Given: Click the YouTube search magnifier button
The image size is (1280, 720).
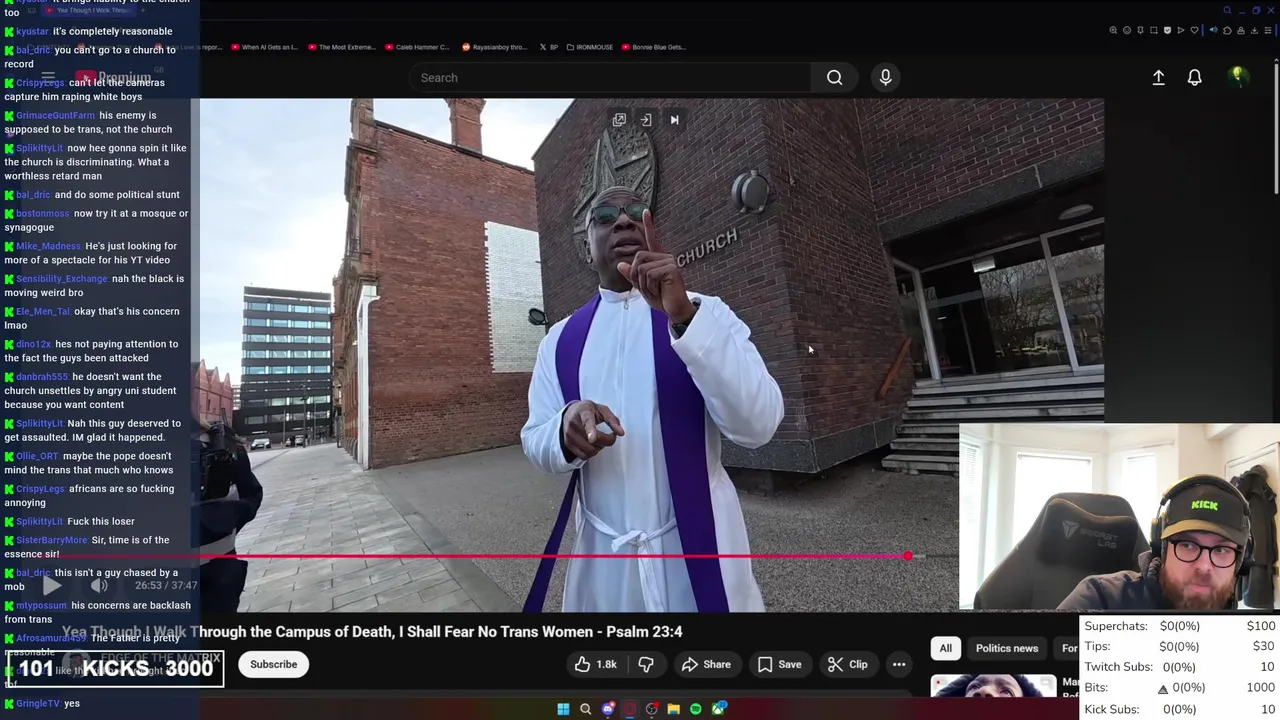Looking at the screenshot, I should coord(834,77).
